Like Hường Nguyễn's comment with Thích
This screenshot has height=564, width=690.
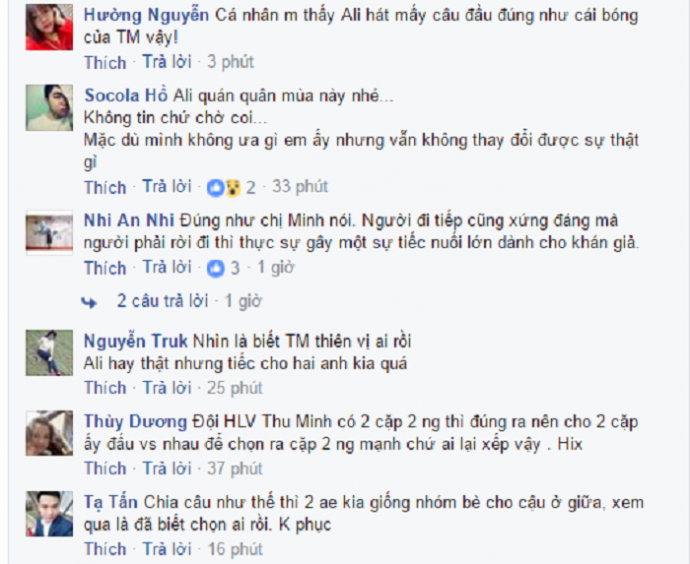point(105,62)
